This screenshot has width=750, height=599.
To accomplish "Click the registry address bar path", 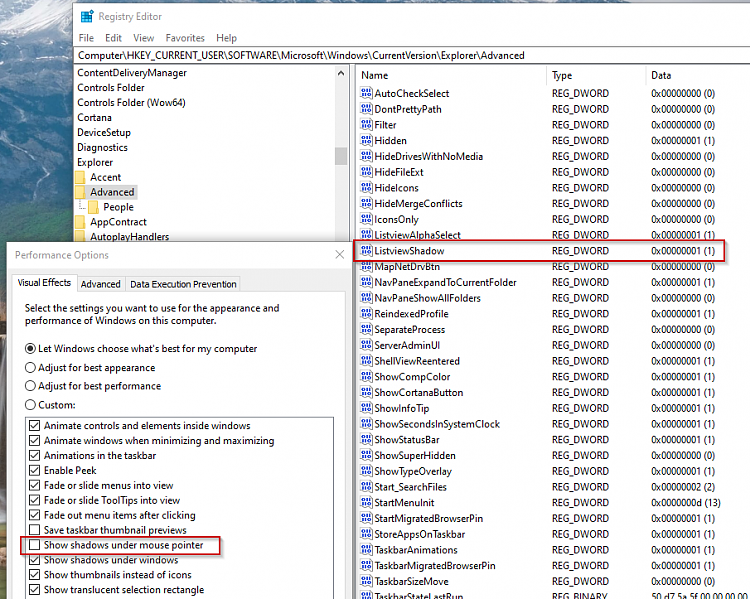I will point(301,55).
